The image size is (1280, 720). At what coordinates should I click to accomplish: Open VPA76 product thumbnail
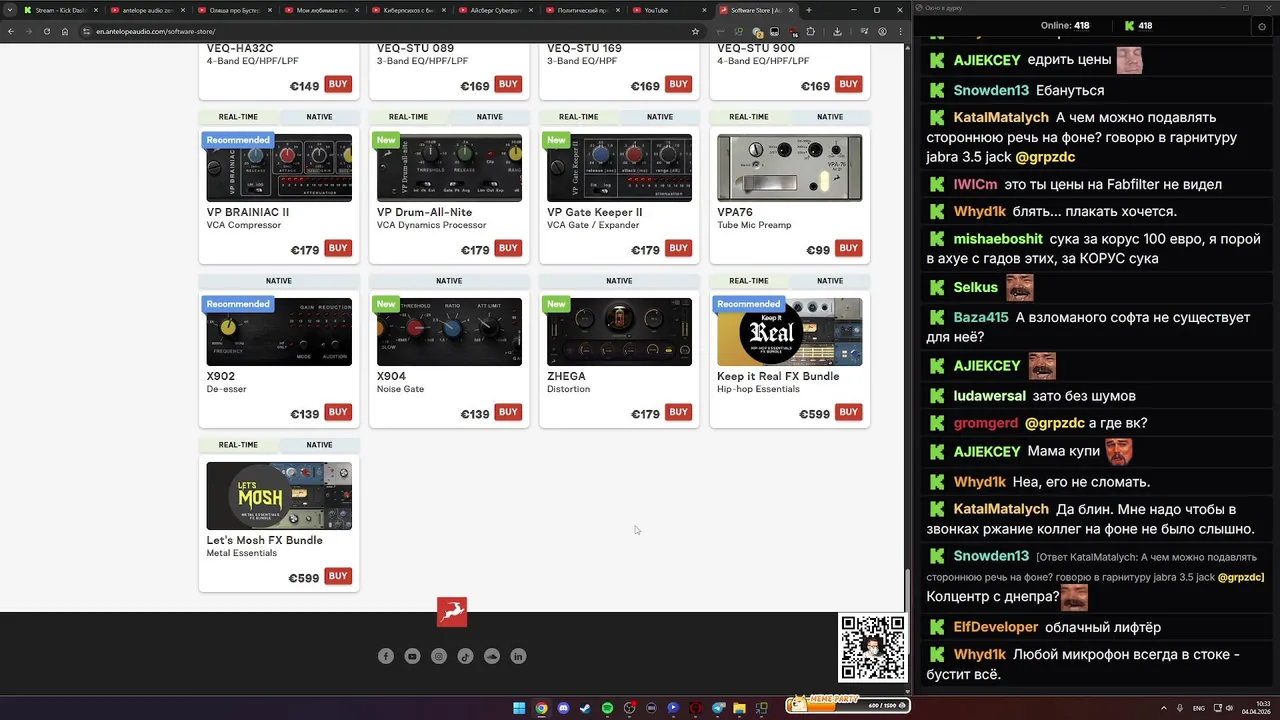coord(790,168)
